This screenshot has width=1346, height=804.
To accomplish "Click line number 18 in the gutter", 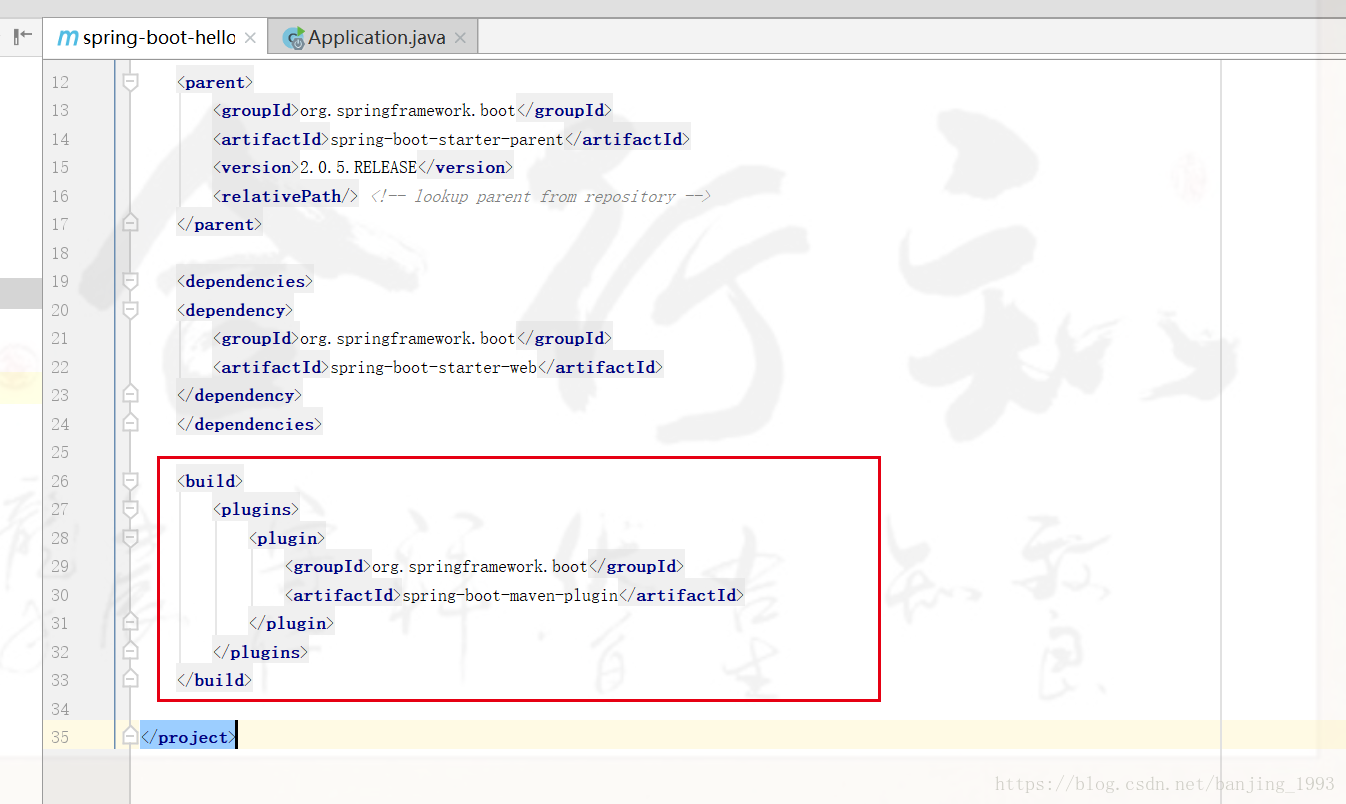I will click(x=60, y=253).
